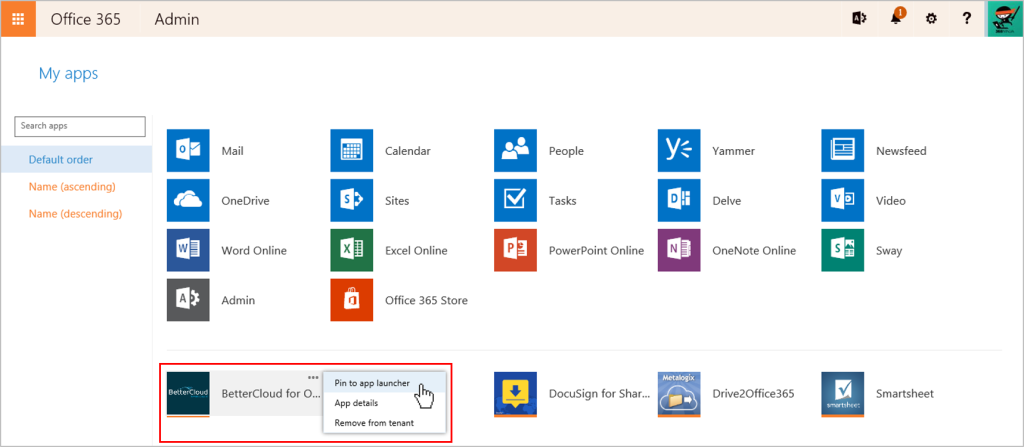Launch Excel Online tile
This screenshot has width=1024, height=447.
pos(351,250)
